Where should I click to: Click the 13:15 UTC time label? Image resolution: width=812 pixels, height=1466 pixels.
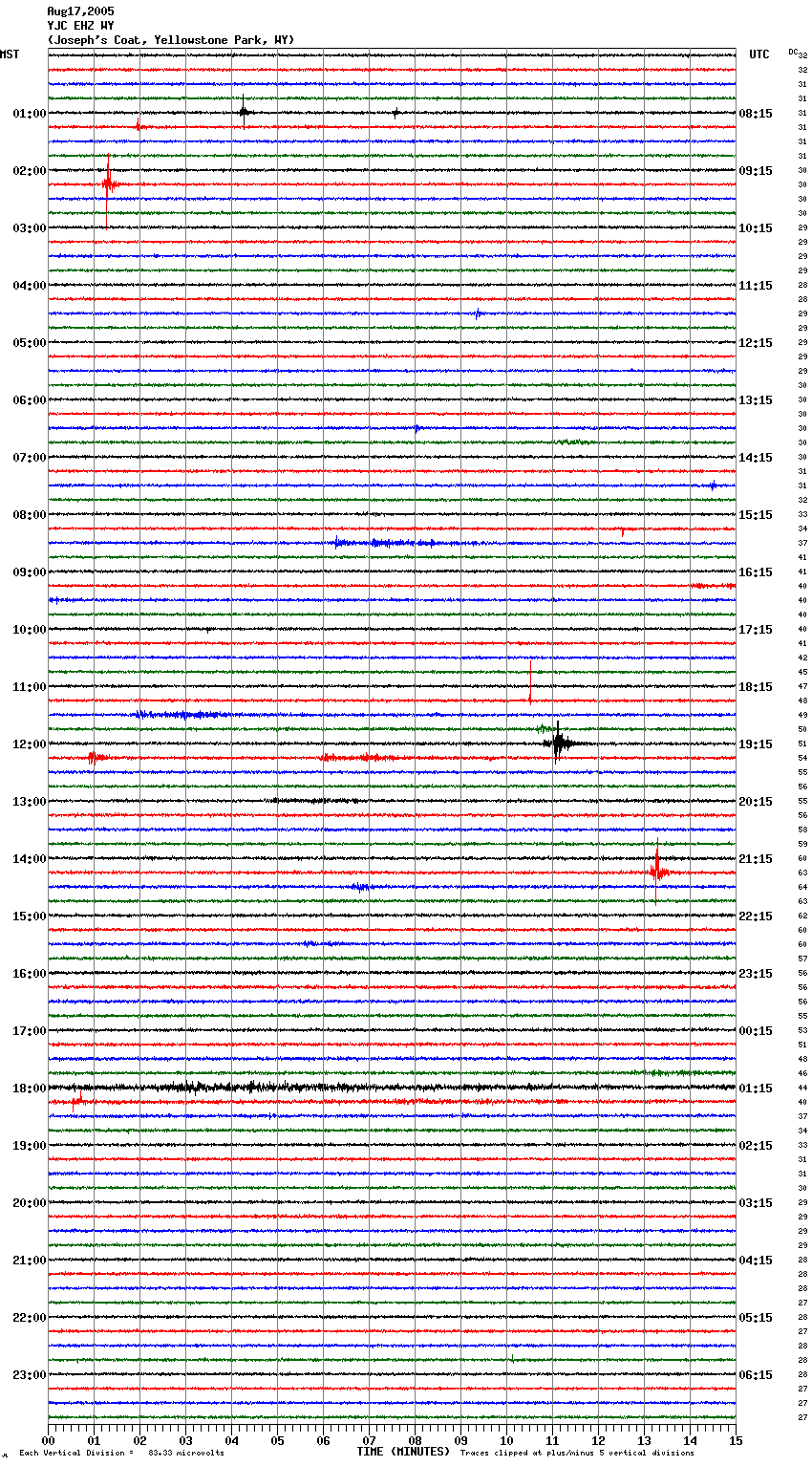(x=756, y=400)
